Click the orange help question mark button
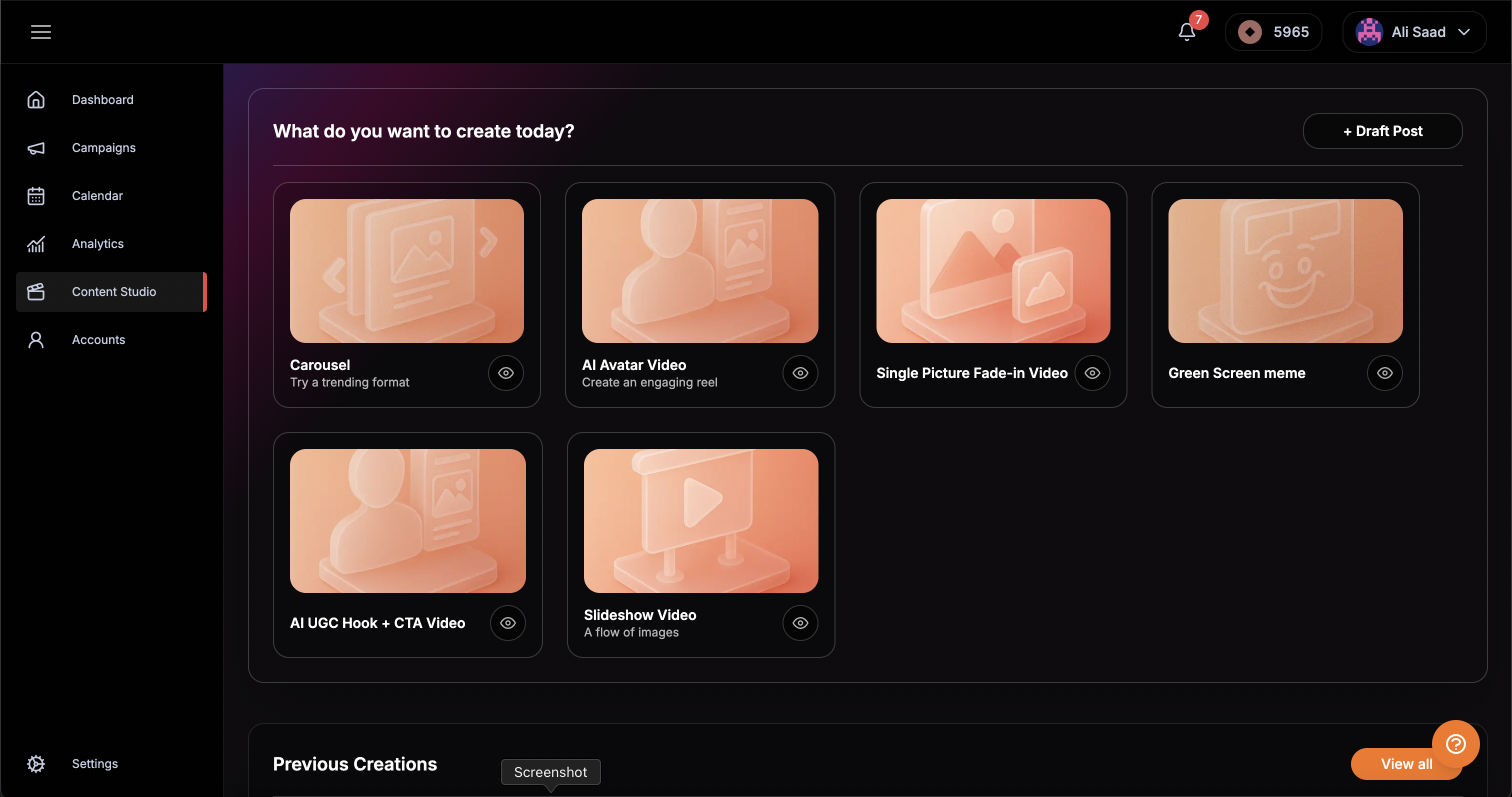 tap(1455, 743)
